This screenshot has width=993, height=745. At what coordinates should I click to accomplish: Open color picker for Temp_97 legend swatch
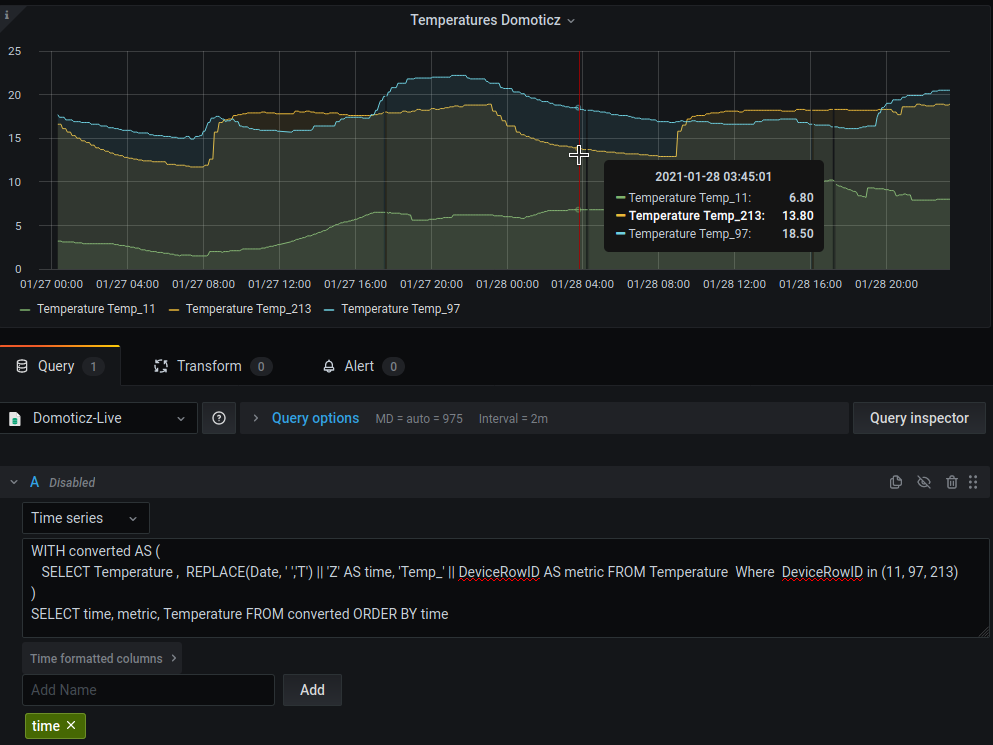click(x=329, y=310)
